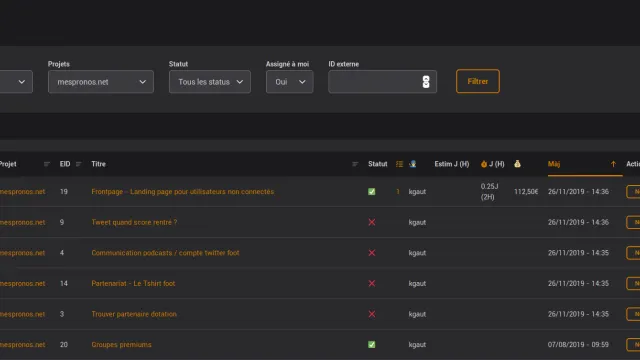Click the Màj ascending sort arrow
The height and width of the screenshot is (360, 640).
pos(613,164)
